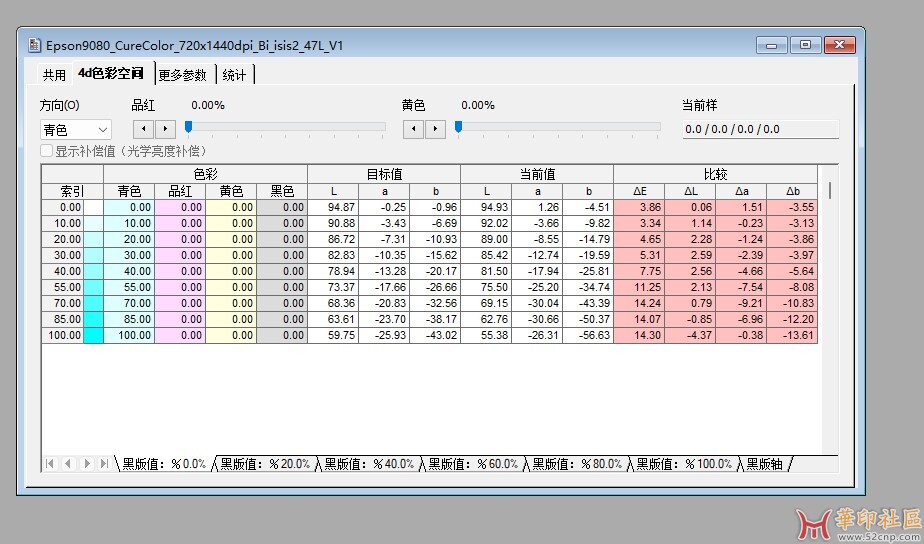Viewport: 924px width, 544px height.
Task: Select the 黑版轴 sheet tab
Action: pos(764,464)
